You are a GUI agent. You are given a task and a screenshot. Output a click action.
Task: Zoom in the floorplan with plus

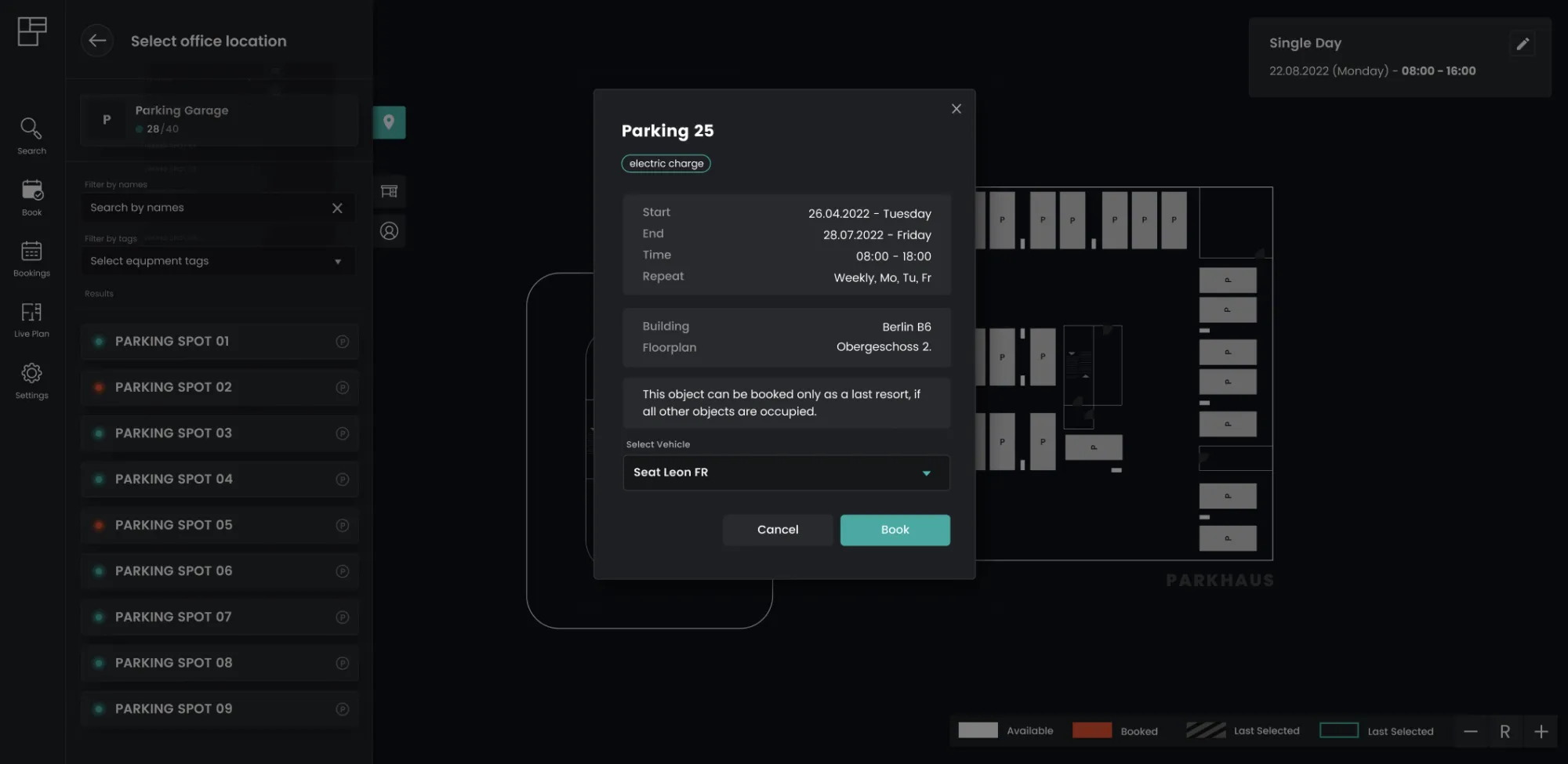coord(1541,731)
